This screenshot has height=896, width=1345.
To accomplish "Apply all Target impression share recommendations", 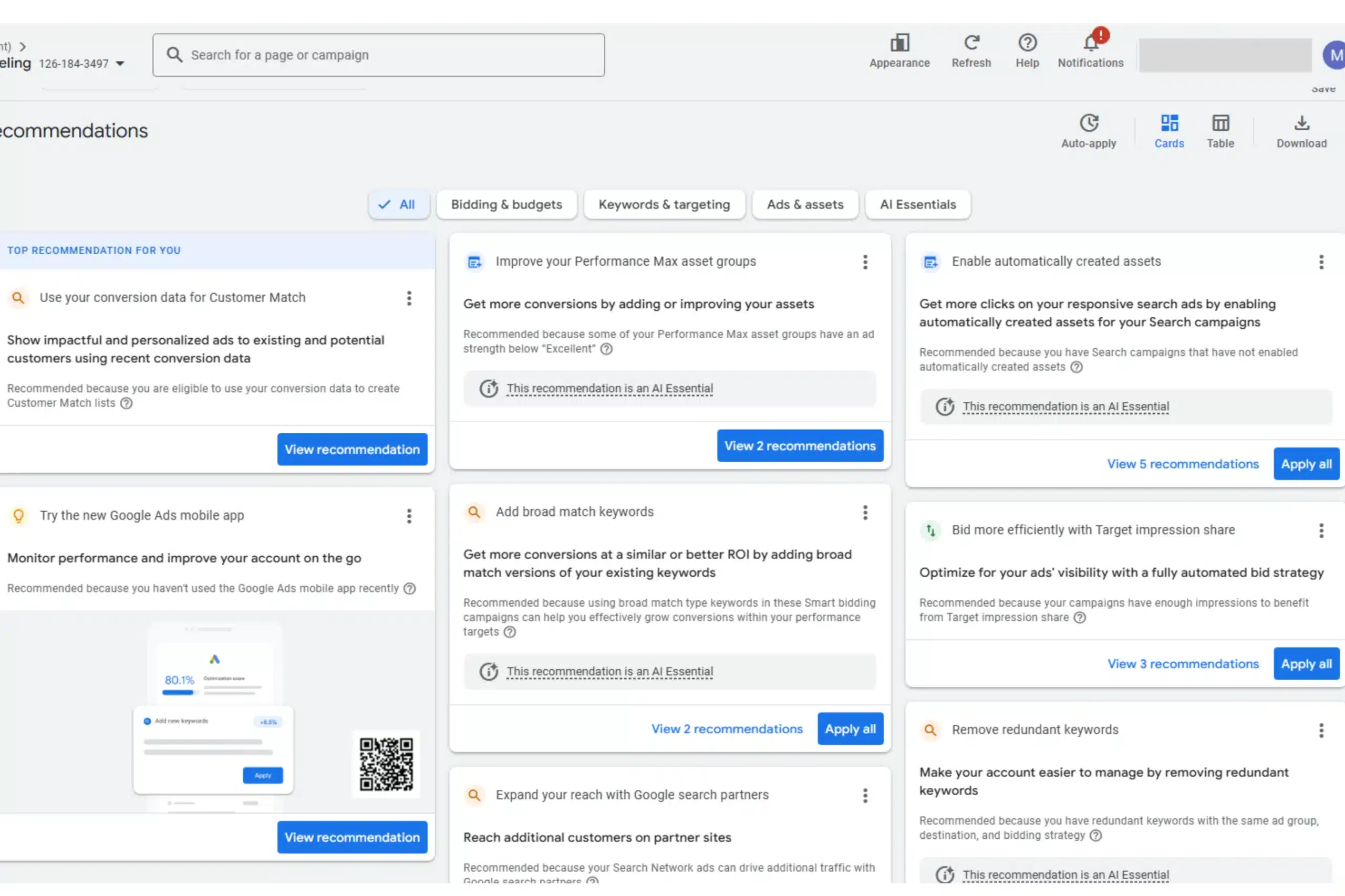I will 1306,664.
